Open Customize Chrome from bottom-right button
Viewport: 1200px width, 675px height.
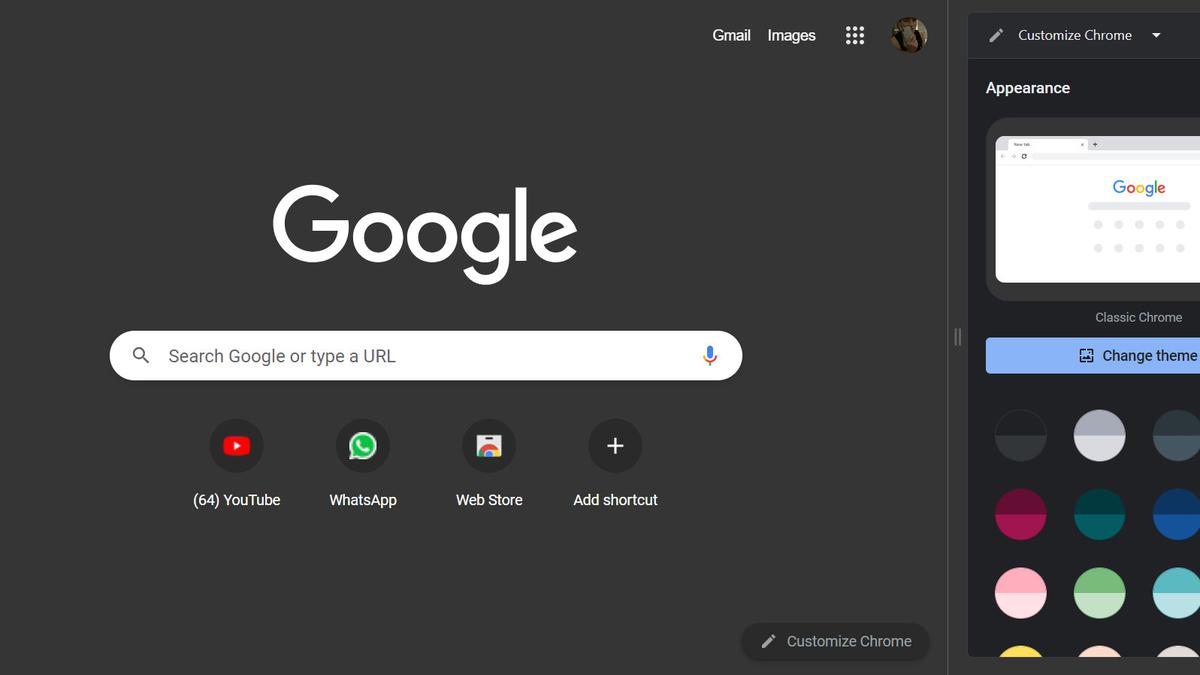click(x=835, y=641)
